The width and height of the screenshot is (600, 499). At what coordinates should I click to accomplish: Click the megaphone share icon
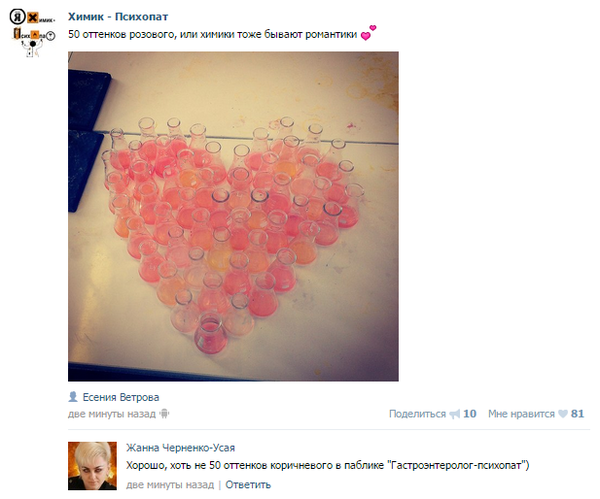pyautogui.click(x=455, y=414)
